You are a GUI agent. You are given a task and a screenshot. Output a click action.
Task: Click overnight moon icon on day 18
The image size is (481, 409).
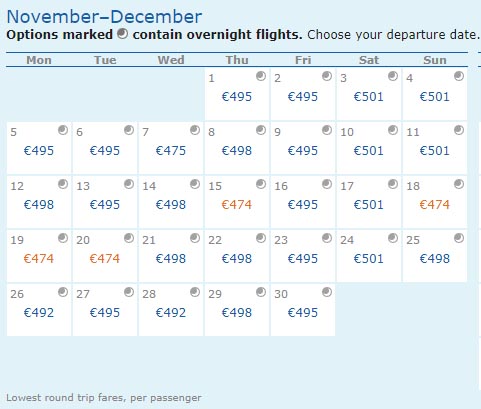click(459, 184)
